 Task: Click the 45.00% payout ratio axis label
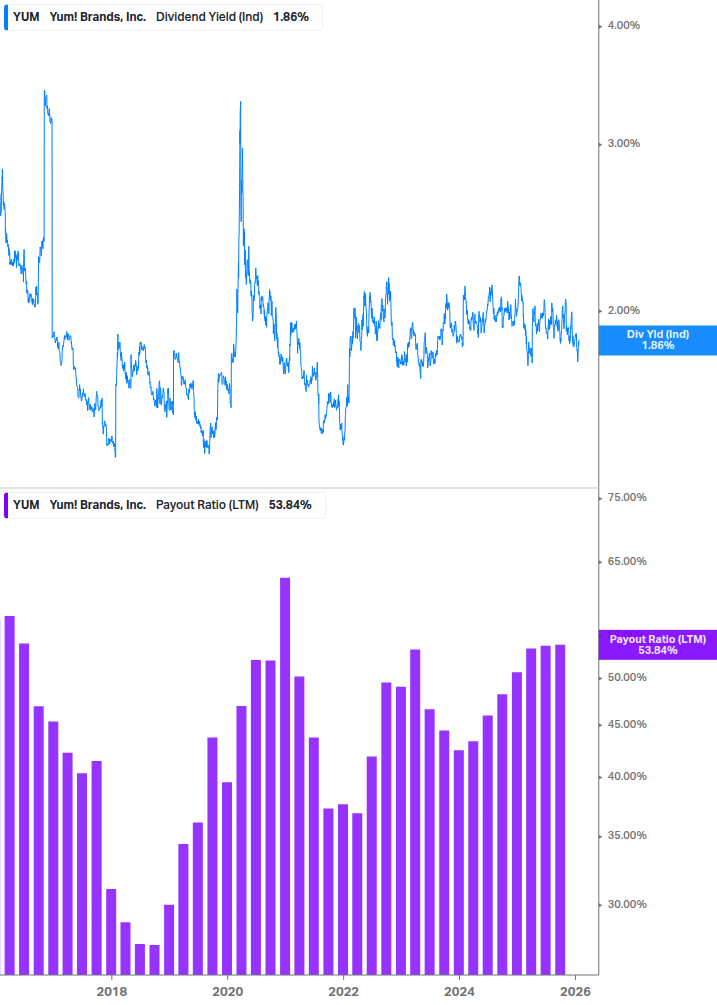click(x=627, y=724)
